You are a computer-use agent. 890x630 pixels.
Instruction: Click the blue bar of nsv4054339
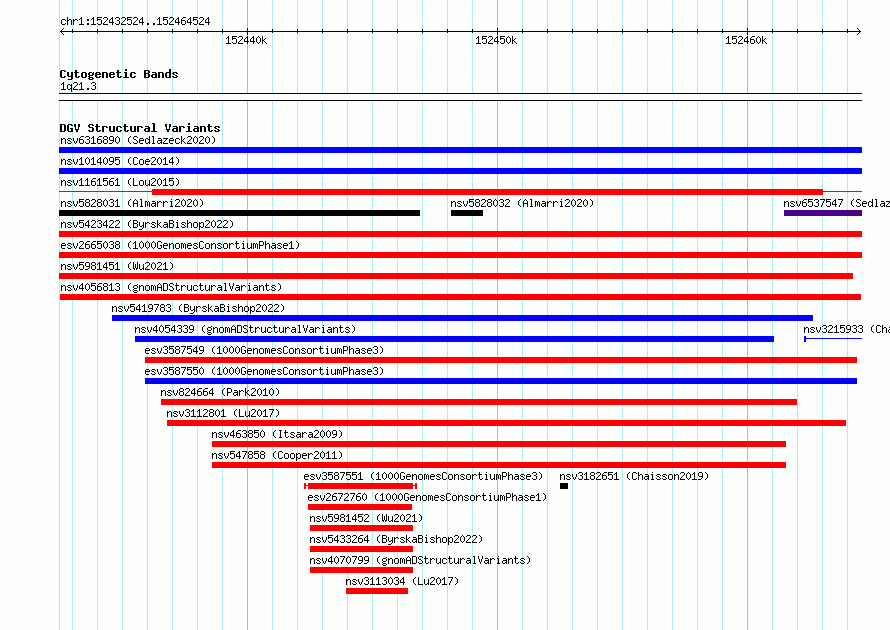454,339
